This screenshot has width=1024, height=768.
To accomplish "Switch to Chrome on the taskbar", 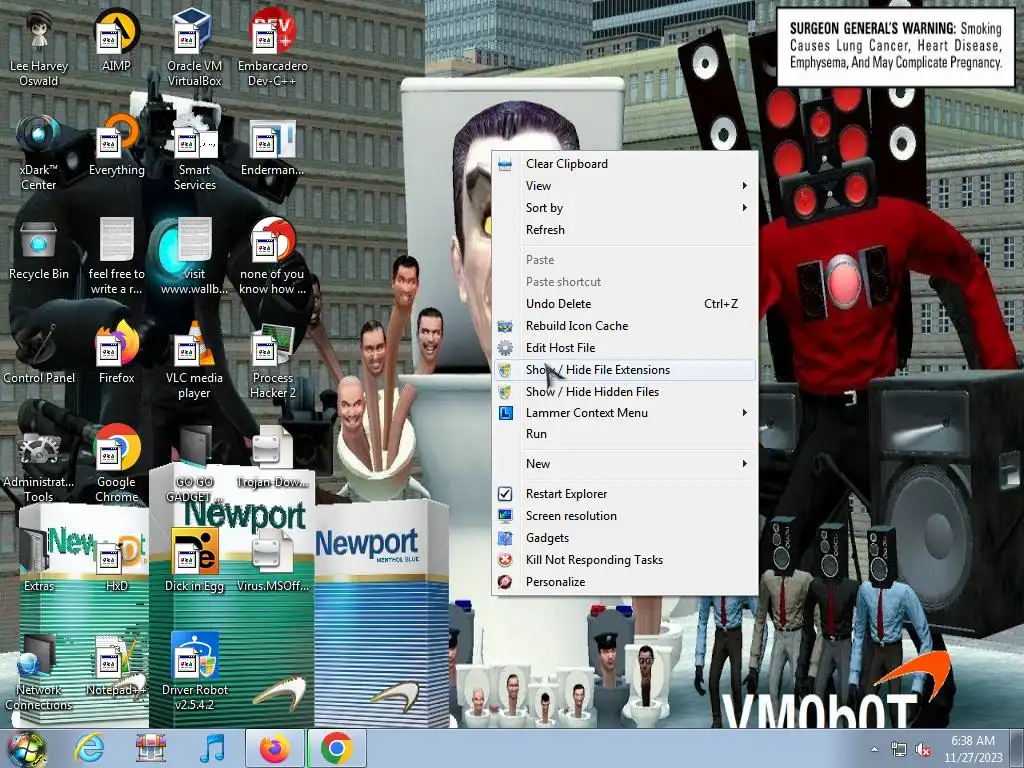I will (x=336, y=748).
